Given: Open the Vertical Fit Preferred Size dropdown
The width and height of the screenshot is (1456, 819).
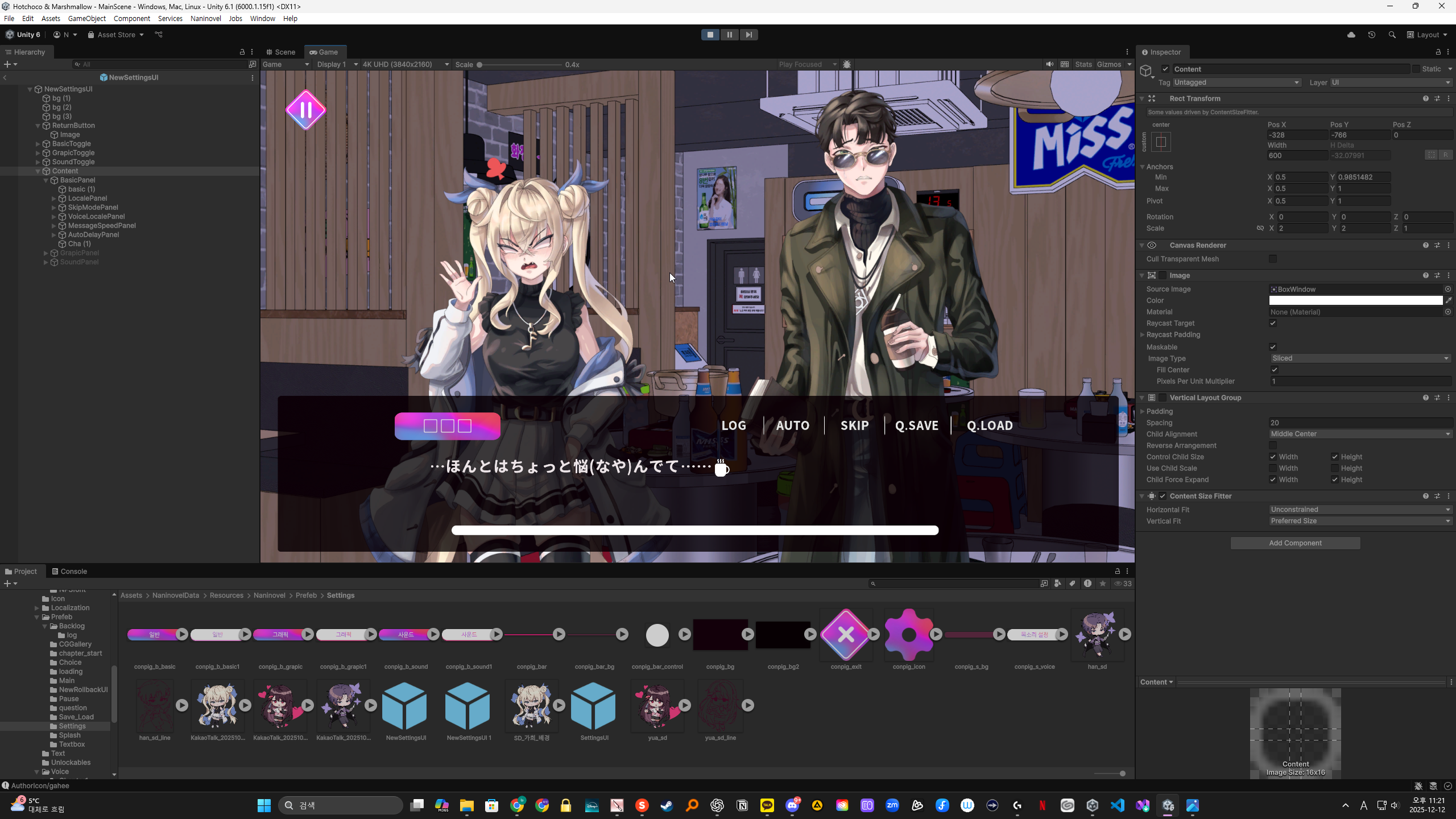Looking at the screenshot, I should [x=1360, y=521].
